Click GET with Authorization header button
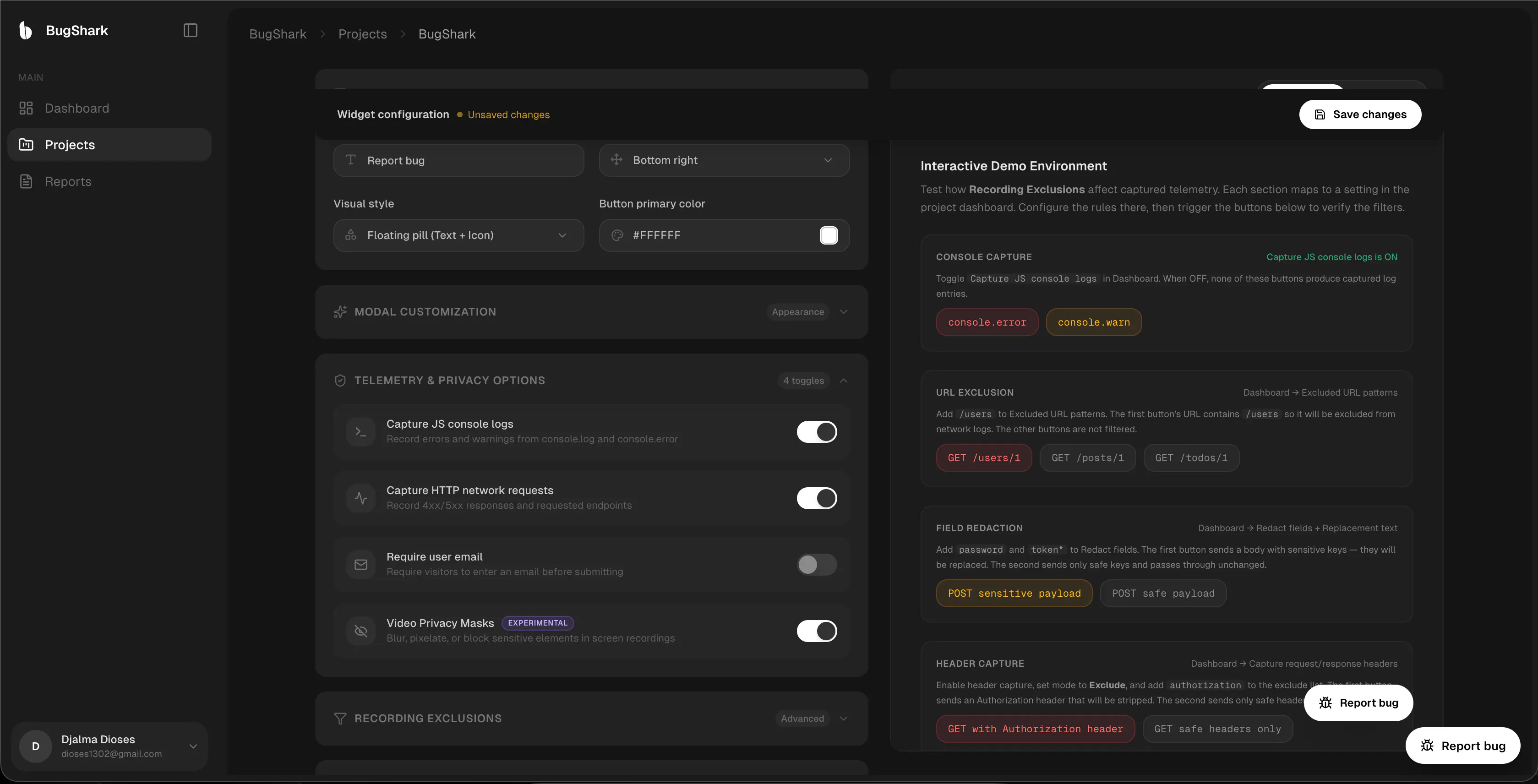 1035,729
